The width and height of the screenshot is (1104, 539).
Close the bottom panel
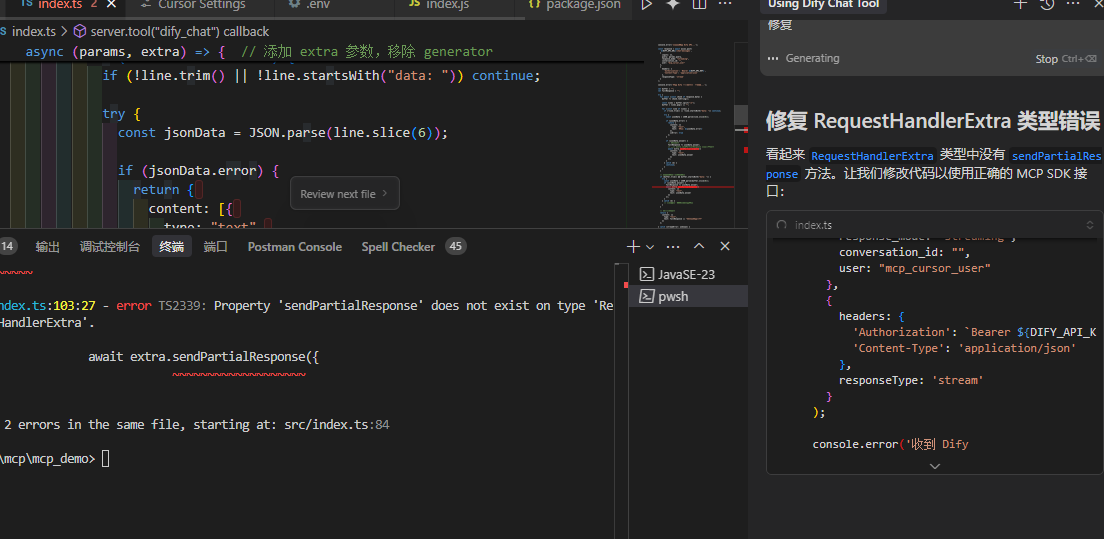coord(725,247)
